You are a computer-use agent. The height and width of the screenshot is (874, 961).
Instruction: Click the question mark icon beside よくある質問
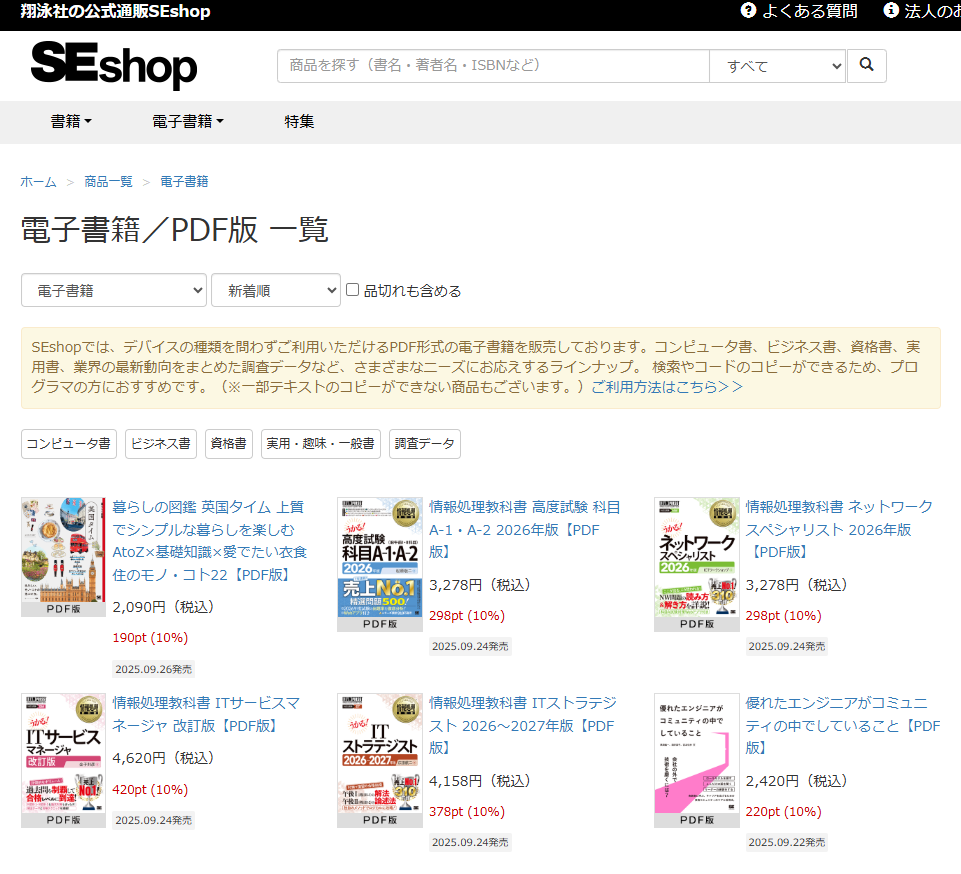748,10
